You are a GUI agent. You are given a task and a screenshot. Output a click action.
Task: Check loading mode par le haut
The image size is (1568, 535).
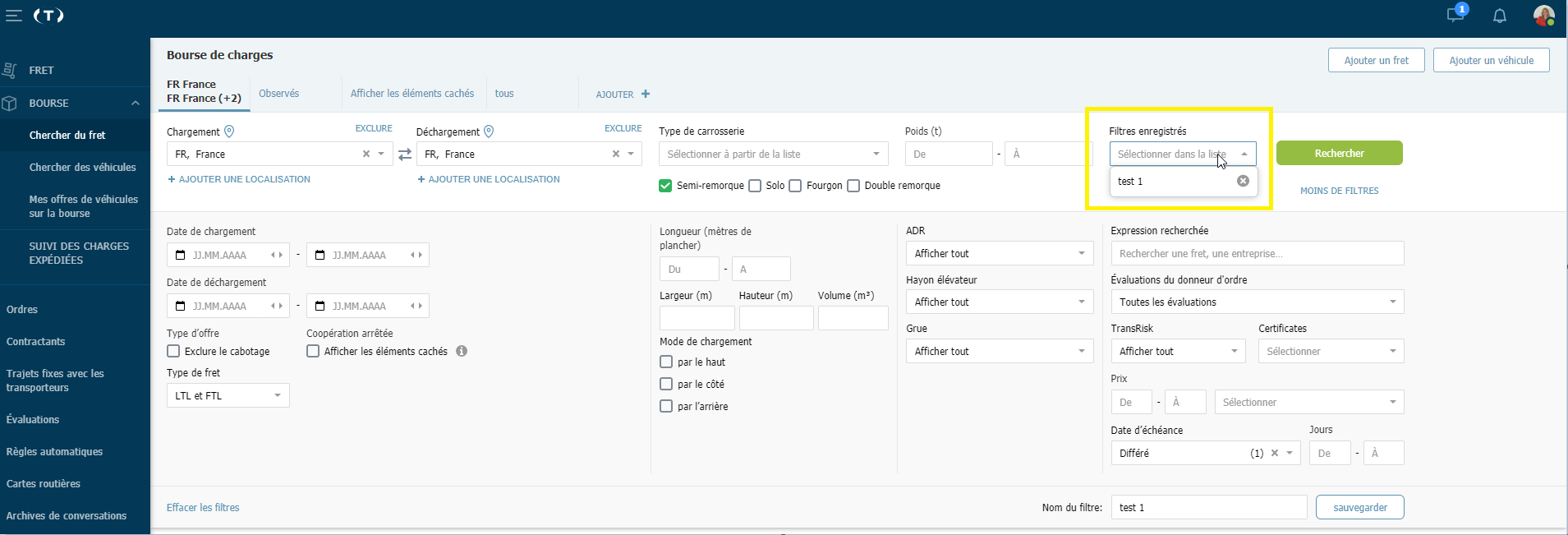tap(666, 362)
